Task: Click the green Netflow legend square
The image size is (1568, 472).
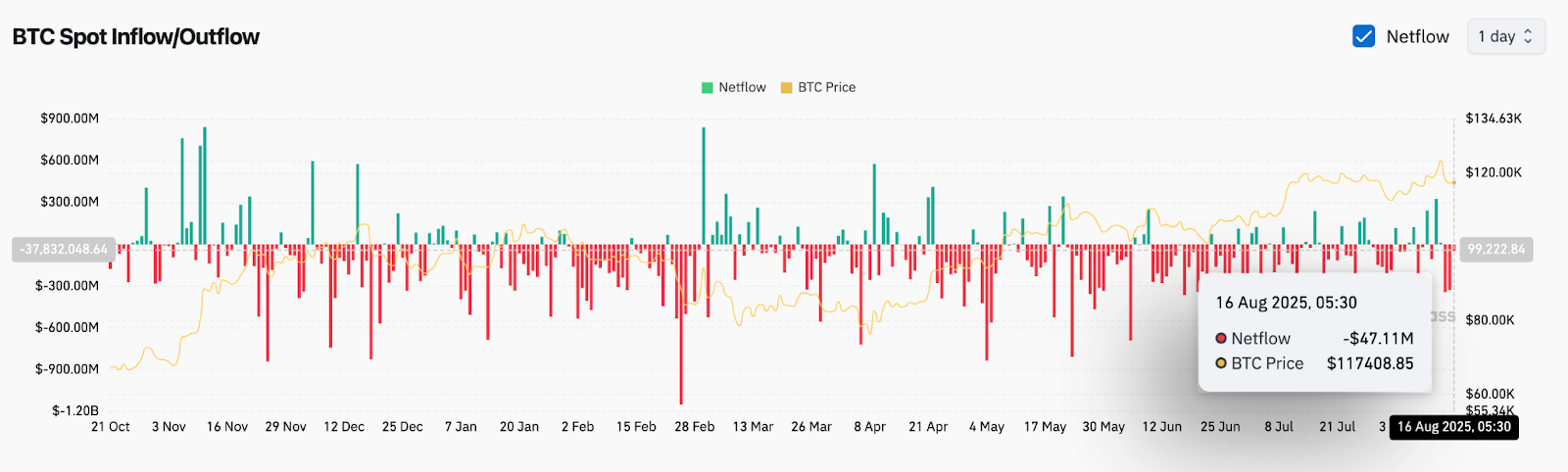Action: pyautogui.click(x=708, y=87)
